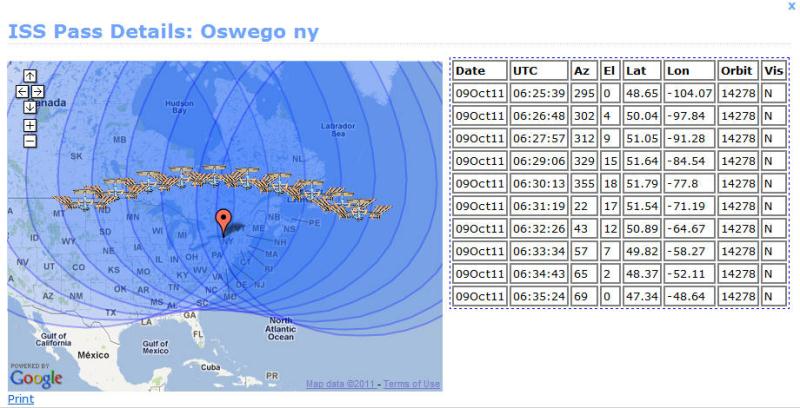Click the UTC cell 06:33:34
The image size is (800, 408).
539,251
